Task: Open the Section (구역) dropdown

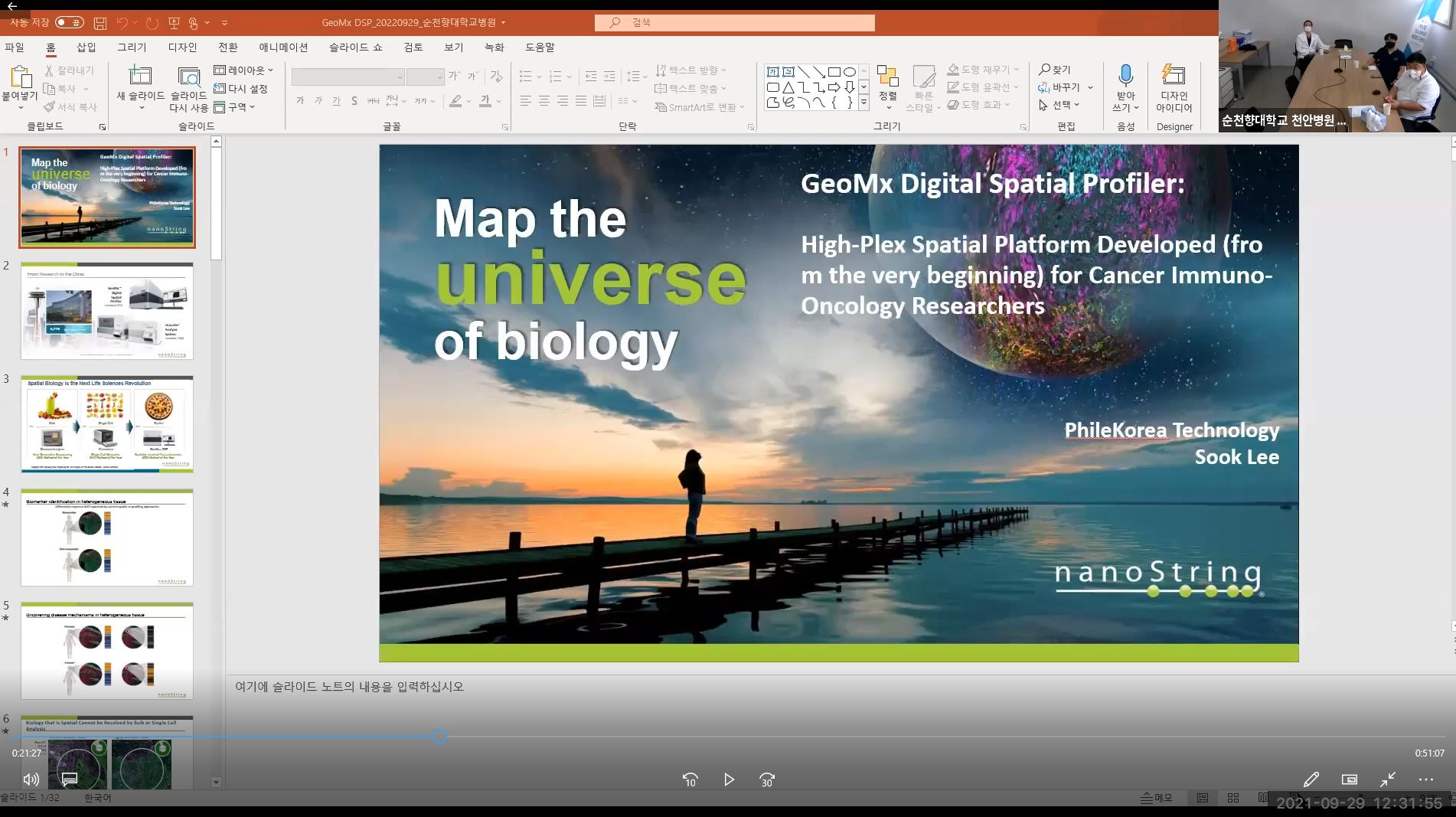Action: [234, 107]
